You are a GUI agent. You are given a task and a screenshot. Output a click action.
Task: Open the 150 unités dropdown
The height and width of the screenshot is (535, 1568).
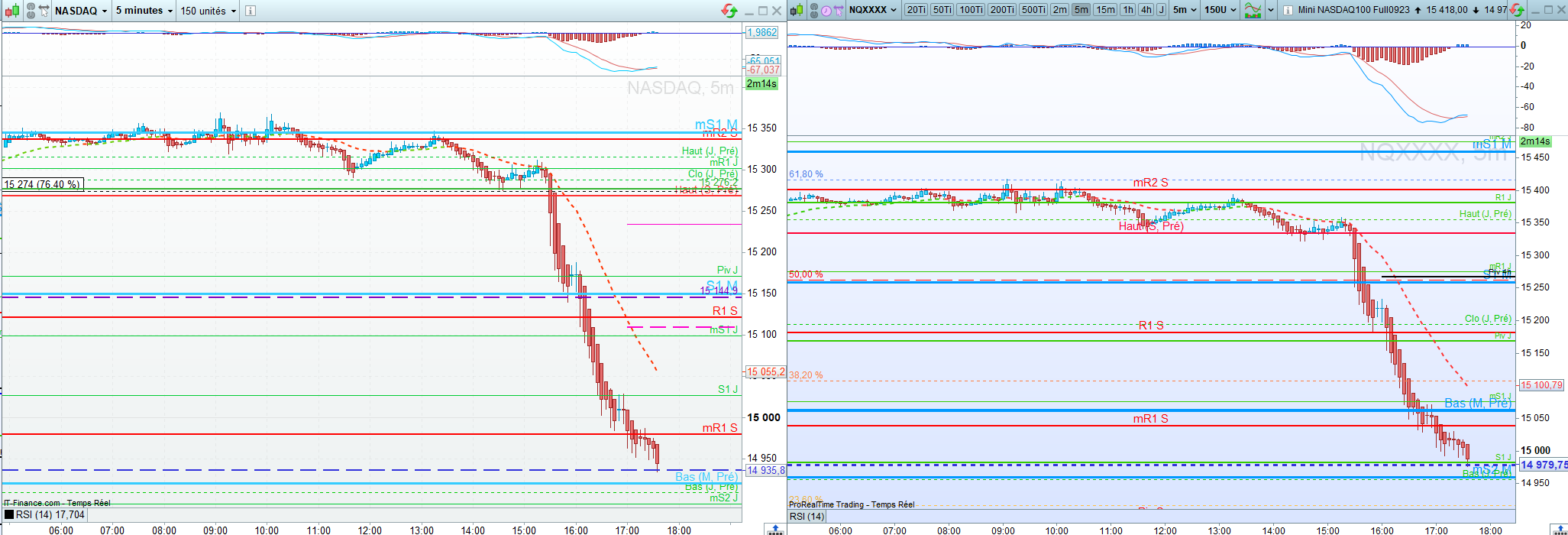click(x=209, y=11)
